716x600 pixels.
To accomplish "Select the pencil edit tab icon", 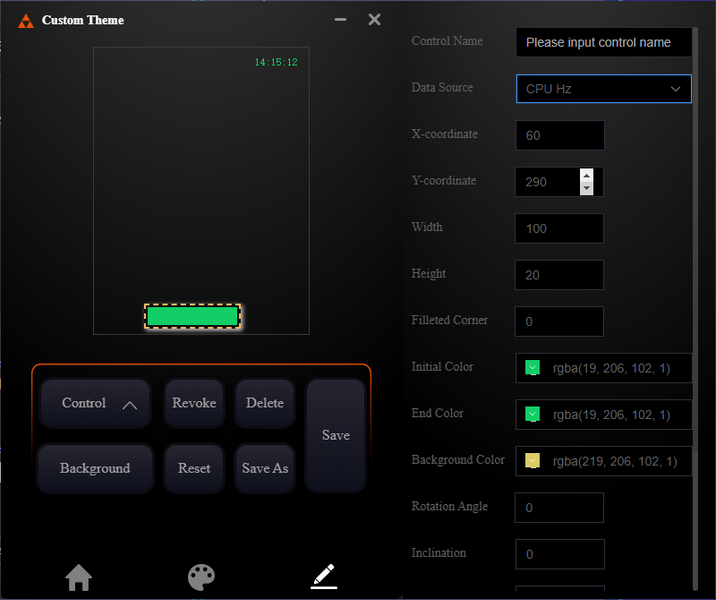I will click(324, 576).
